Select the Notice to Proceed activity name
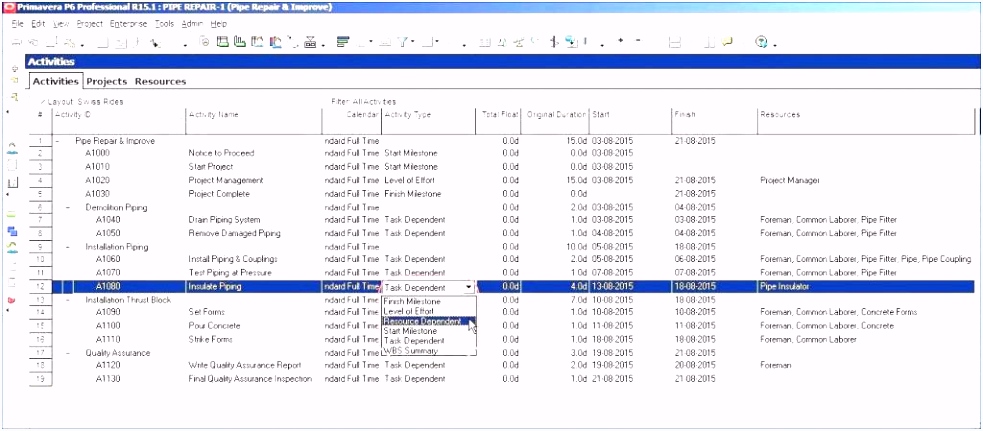The height and width of the screenshot is (431, 983). [221, 154]
